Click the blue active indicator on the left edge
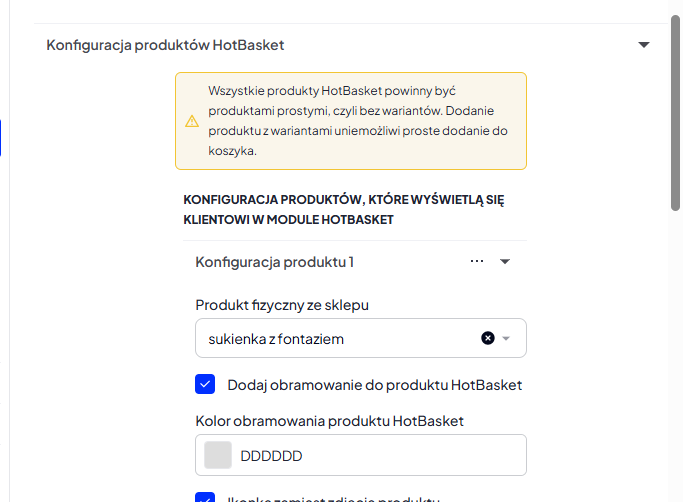Screen dimensions: 688x502 pyautogui.click(x=0, y=138)
